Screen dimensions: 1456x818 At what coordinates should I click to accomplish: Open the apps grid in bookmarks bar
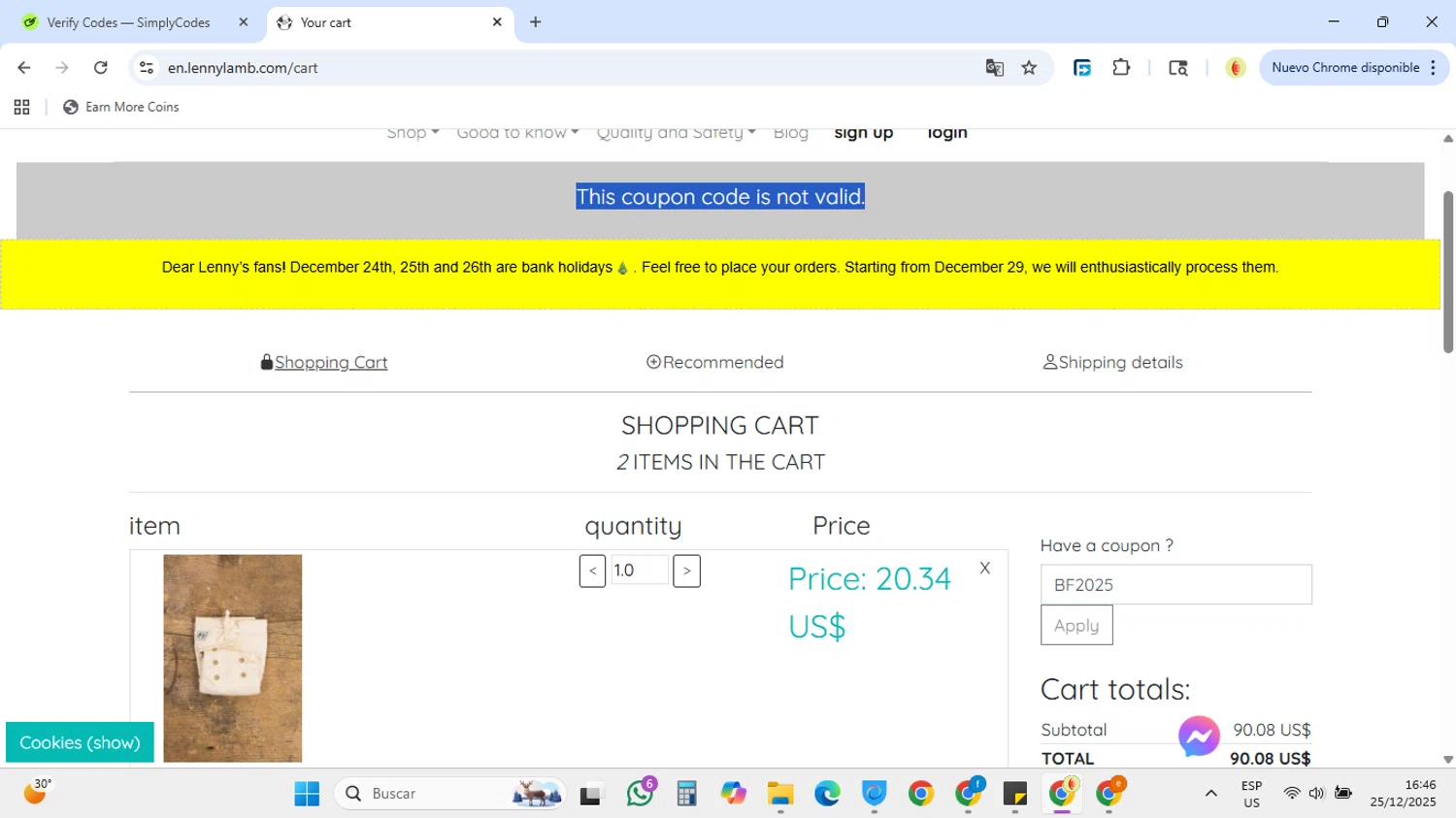pos(21,108)
